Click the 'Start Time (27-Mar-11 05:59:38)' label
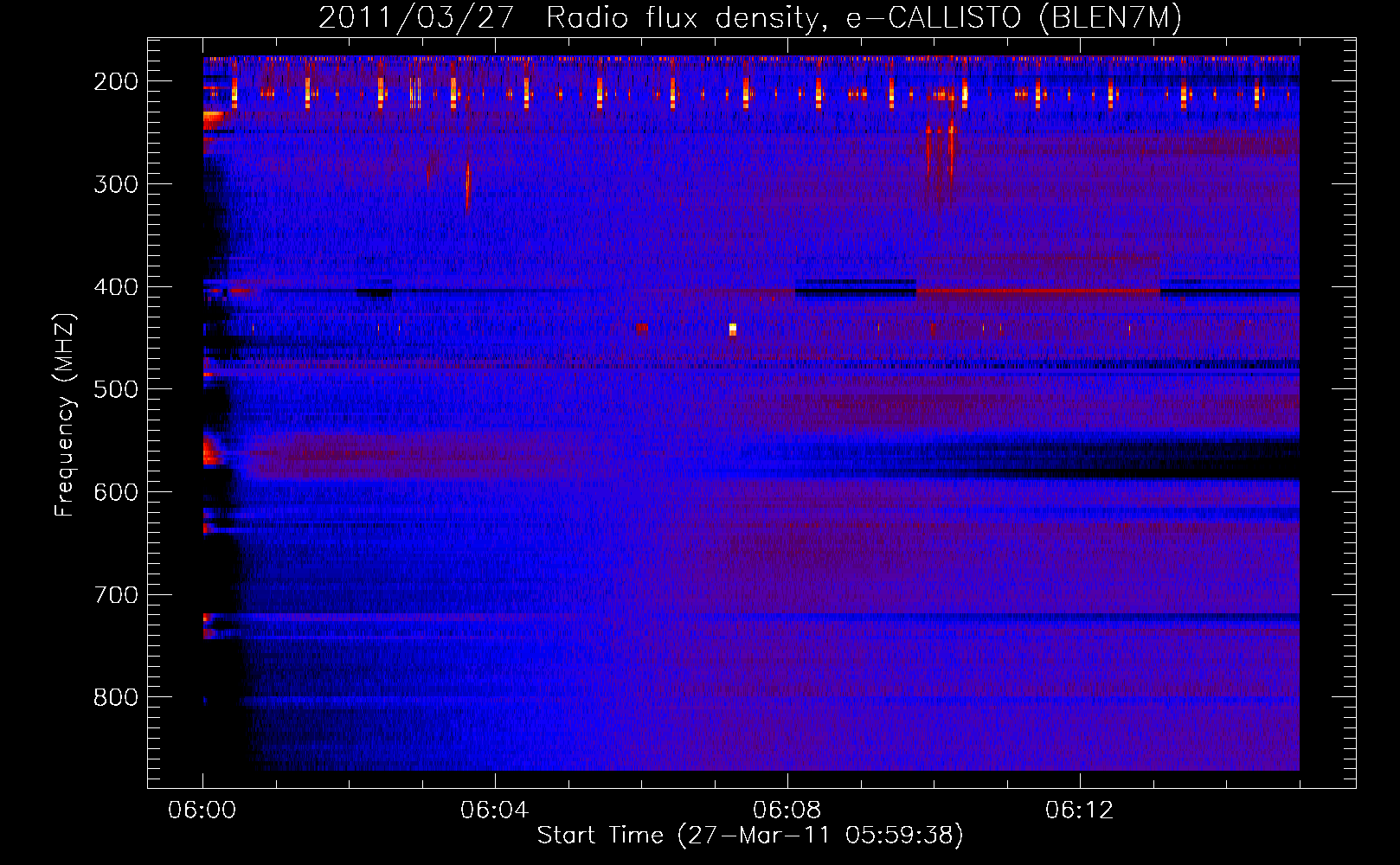1400x865 pixels. coord(750,836)
